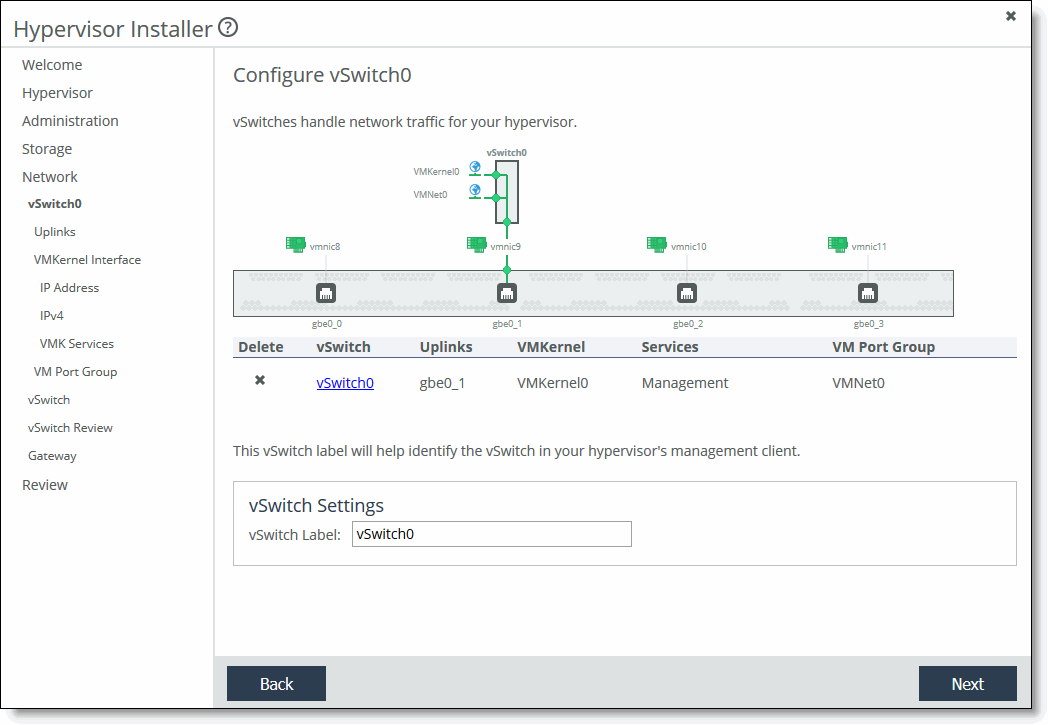Open the Welcome step in sidebar
This screenshot has height=725, width=1048.
52,65
